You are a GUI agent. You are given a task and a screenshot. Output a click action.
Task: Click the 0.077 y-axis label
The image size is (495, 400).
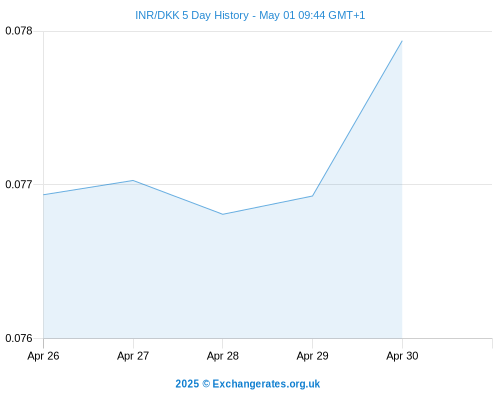click(x=19, y=184)
